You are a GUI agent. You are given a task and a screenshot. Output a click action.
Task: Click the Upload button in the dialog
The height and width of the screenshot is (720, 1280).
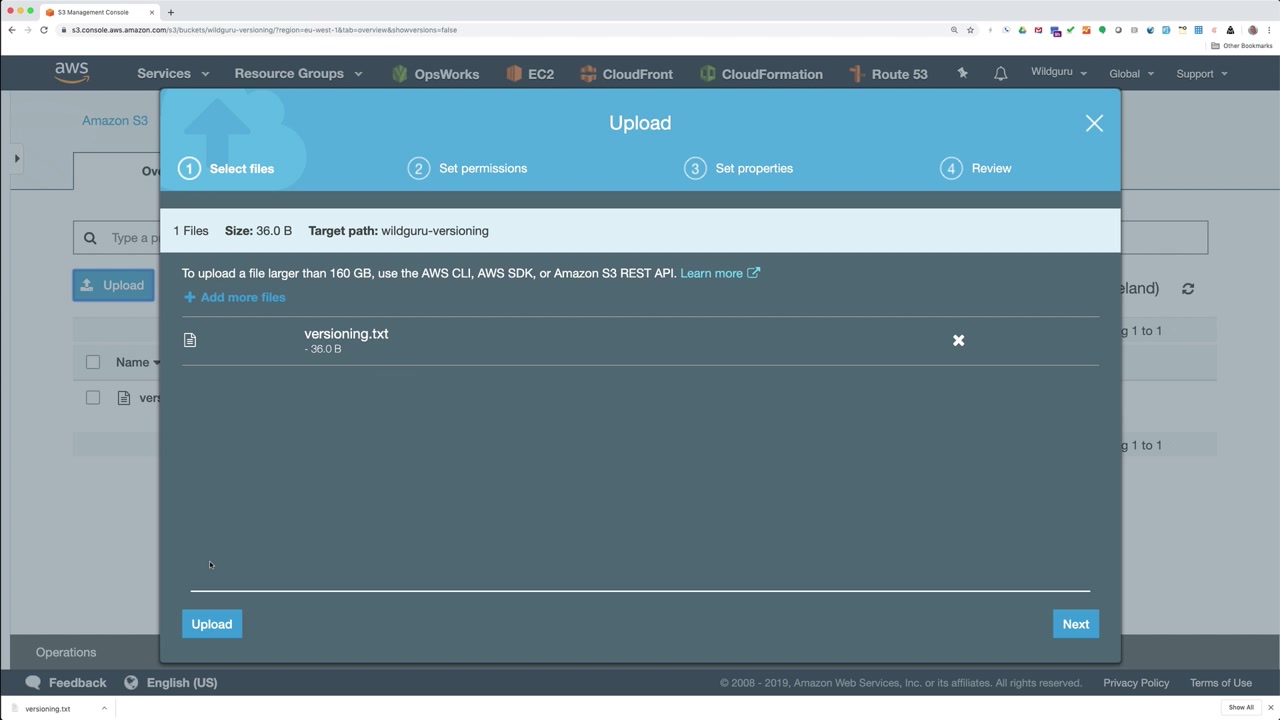click(x=212, y=624)
